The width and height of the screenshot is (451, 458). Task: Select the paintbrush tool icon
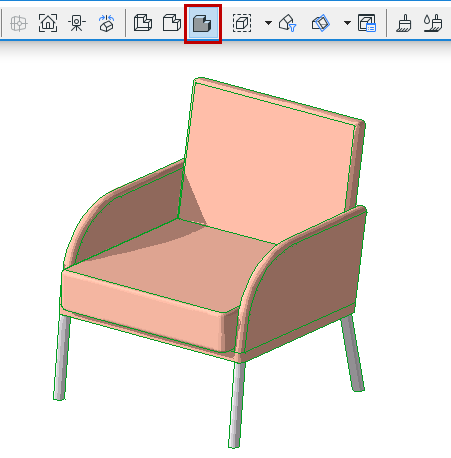click(x=404, y=23)
